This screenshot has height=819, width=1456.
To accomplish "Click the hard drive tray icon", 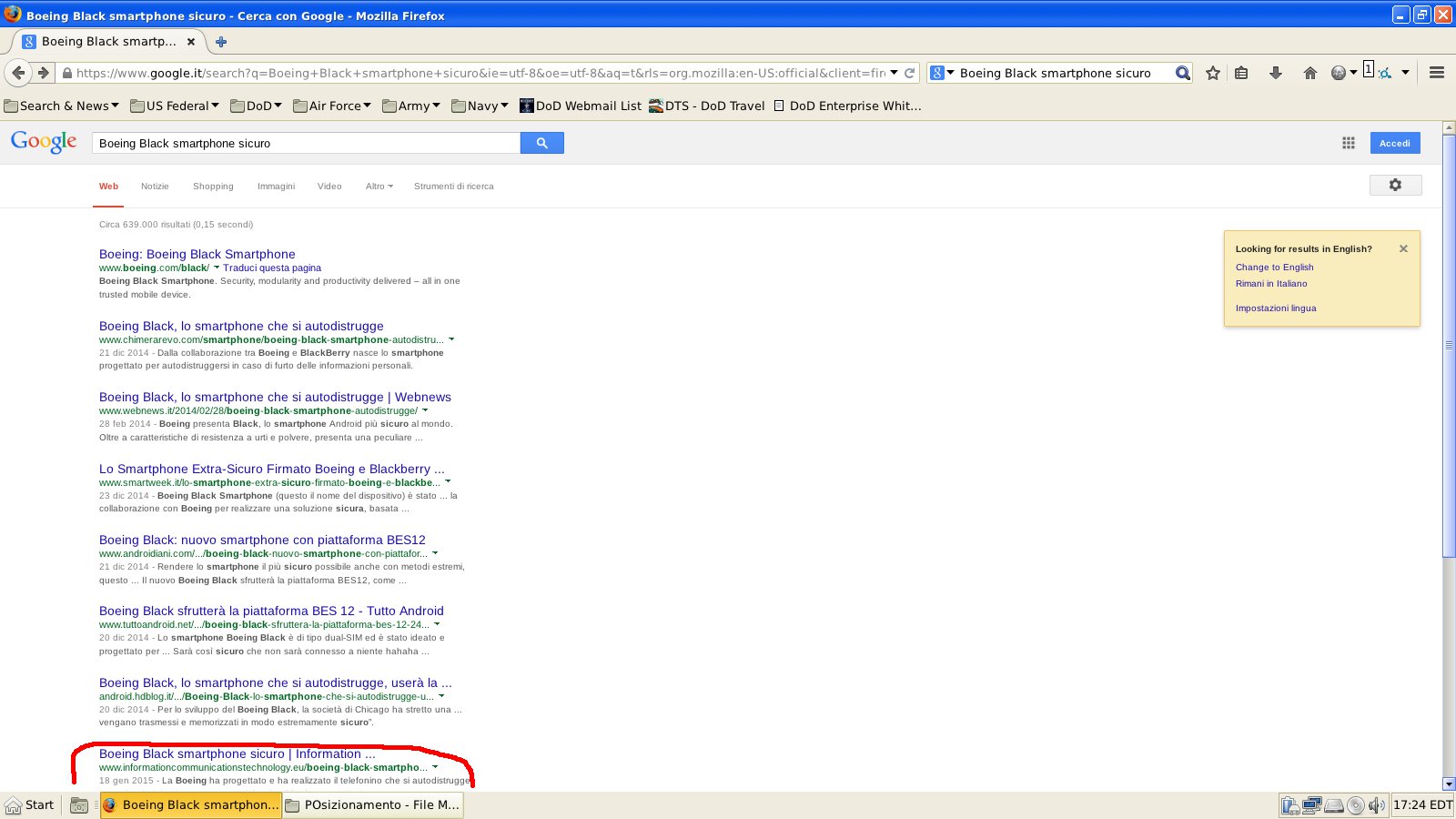I will coord(1334,805).
